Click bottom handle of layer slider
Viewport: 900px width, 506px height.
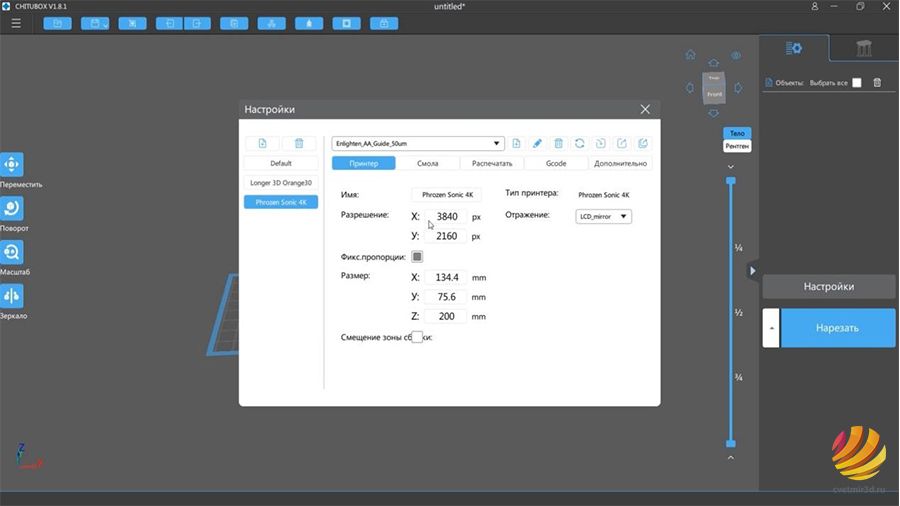[x=731, y=443]
